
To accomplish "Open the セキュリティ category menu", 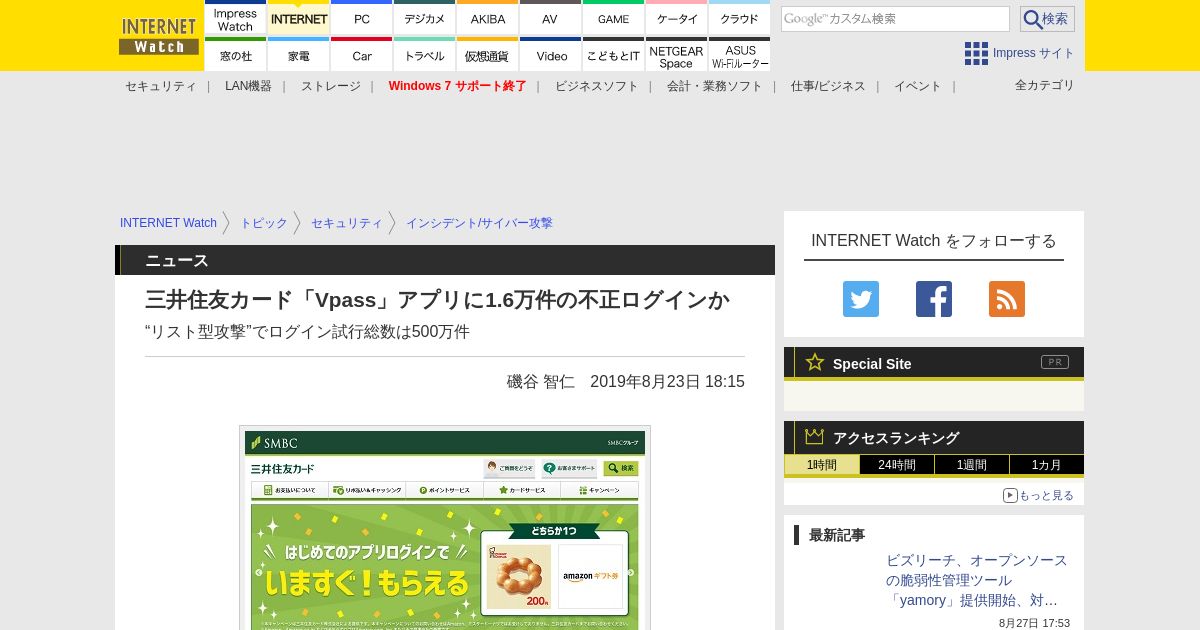I will (161, 86).
